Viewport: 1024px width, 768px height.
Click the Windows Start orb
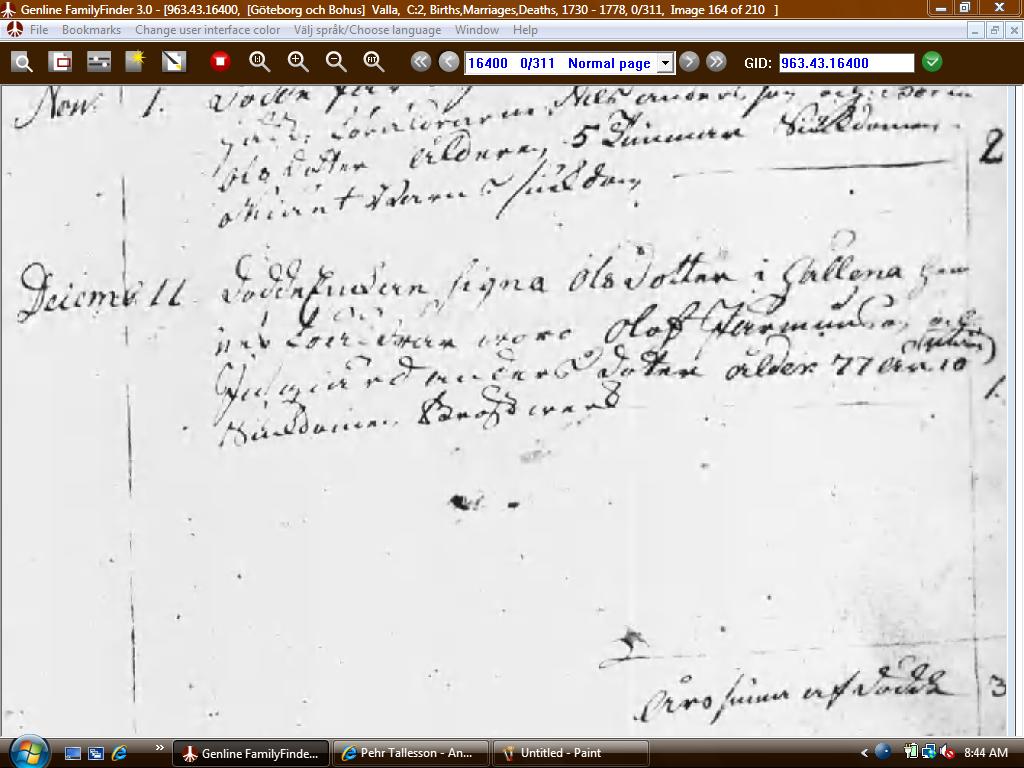pyautogui.click(x=29, y=752)
